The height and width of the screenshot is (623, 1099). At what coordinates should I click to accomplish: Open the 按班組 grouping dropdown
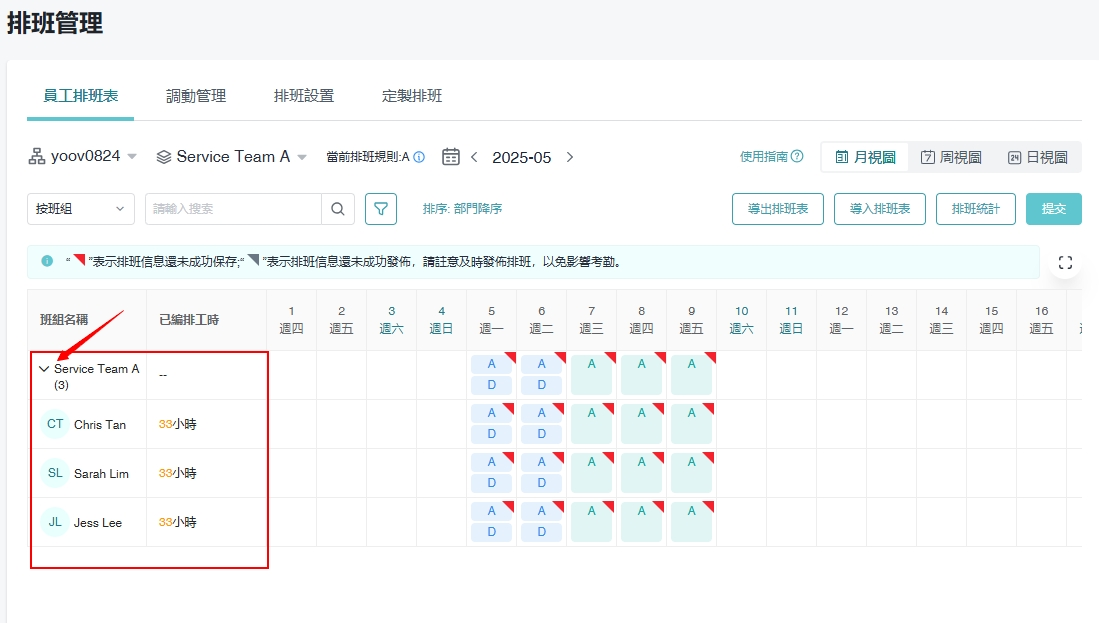(x=80, y=209)
